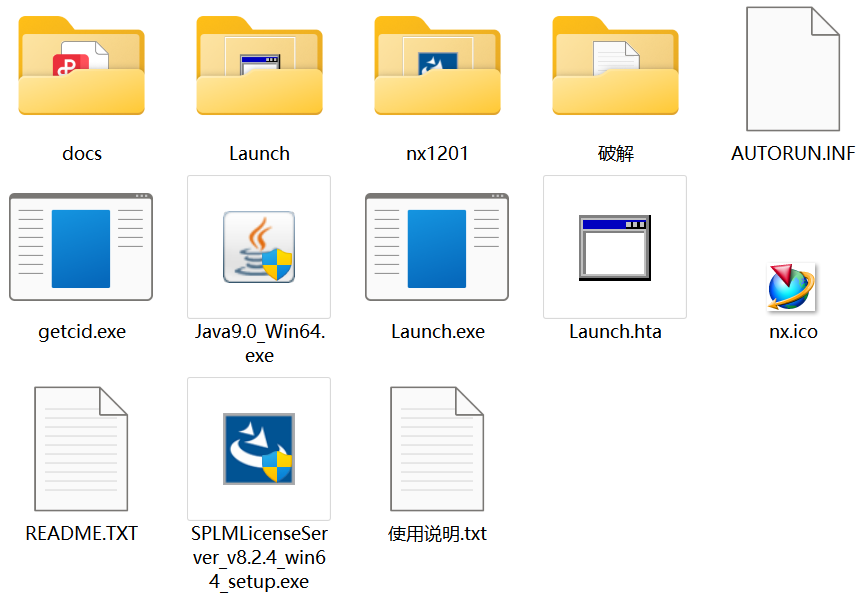
Task: Select the AUTORUN.INF blank file icon
Action: point(793,69)
